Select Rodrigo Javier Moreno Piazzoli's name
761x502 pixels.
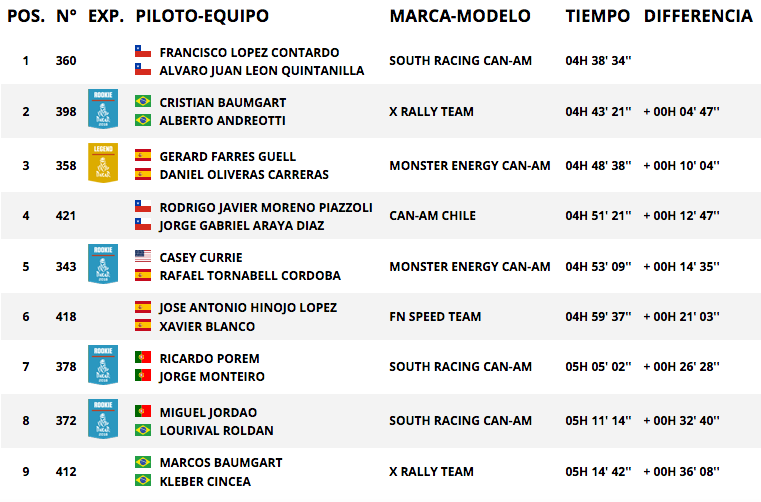266,208
